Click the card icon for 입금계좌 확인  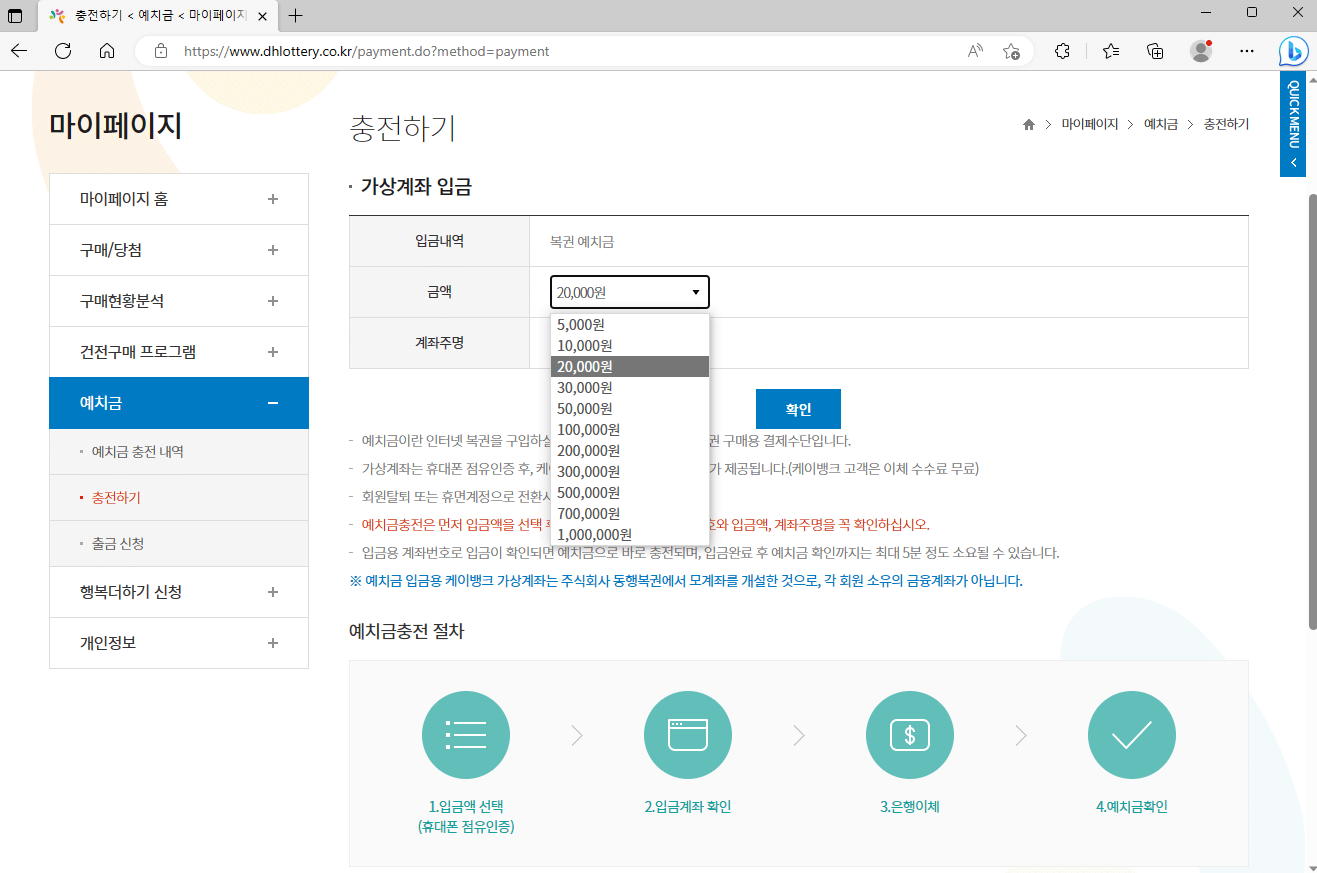687,734
